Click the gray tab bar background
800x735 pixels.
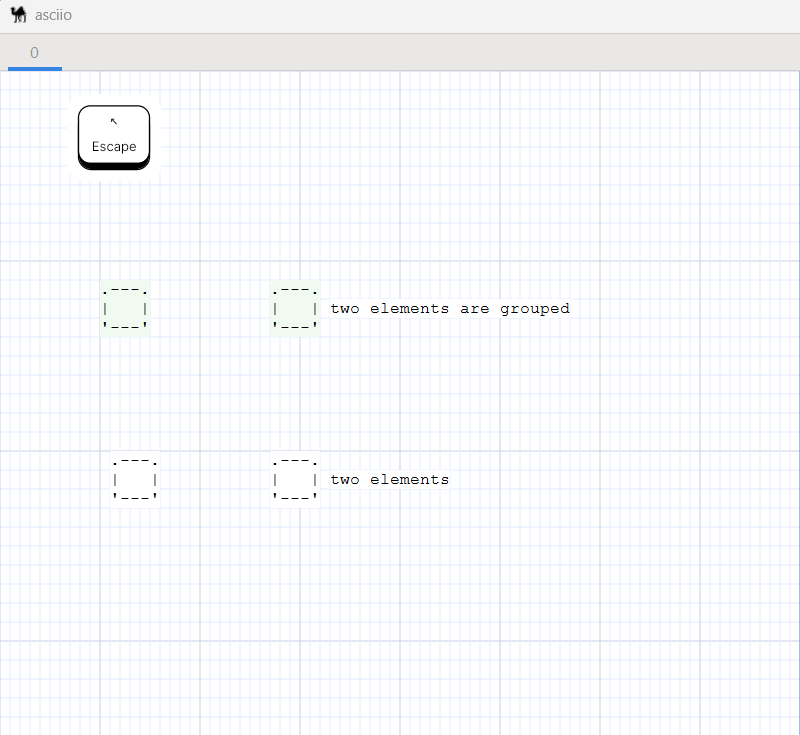[400, 51]
